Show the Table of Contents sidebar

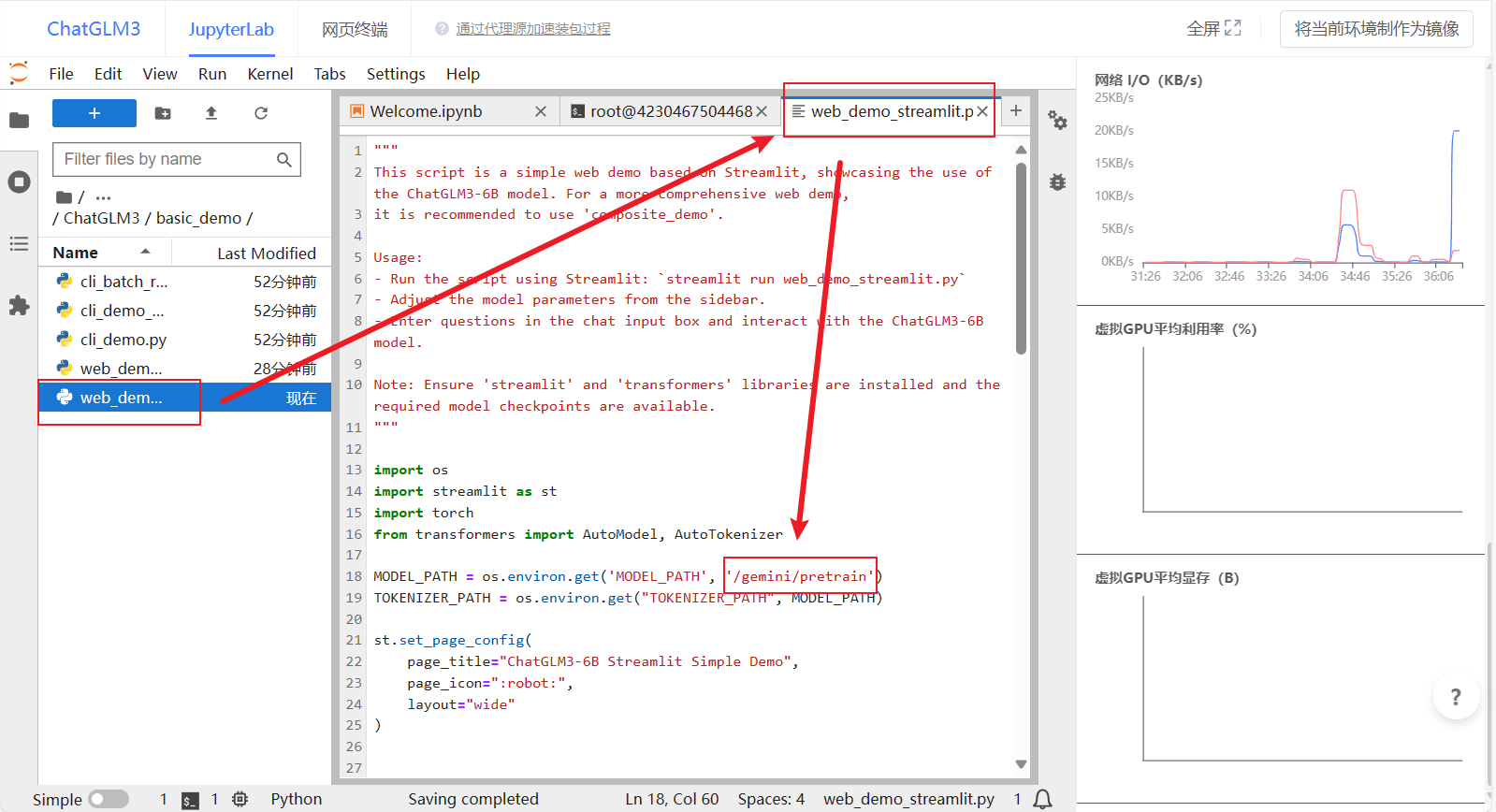tap(19, 244)
